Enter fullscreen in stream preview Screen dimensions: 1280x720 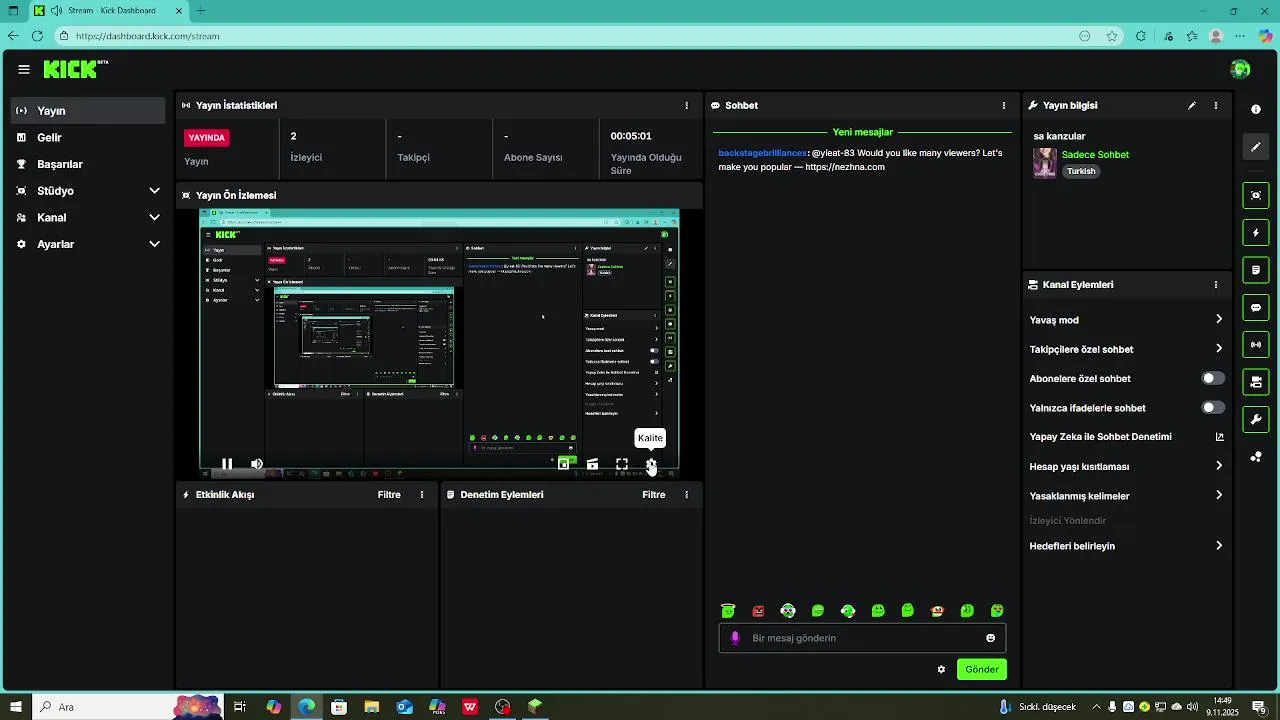pyautogui.click(x=622, y=464)
